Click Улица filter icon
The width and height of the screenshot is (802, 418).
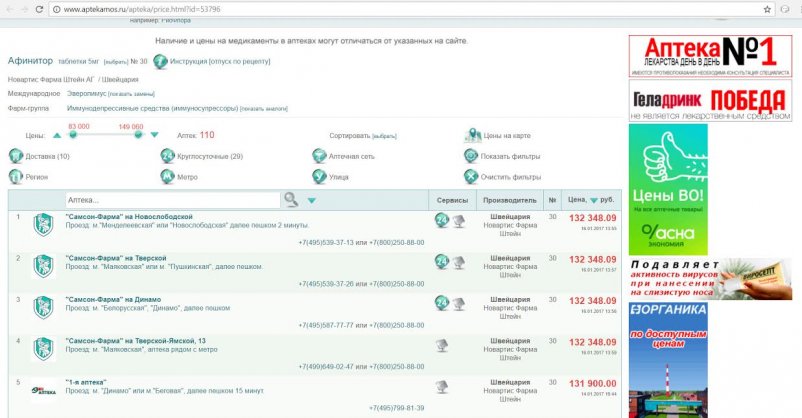point(319,177)
